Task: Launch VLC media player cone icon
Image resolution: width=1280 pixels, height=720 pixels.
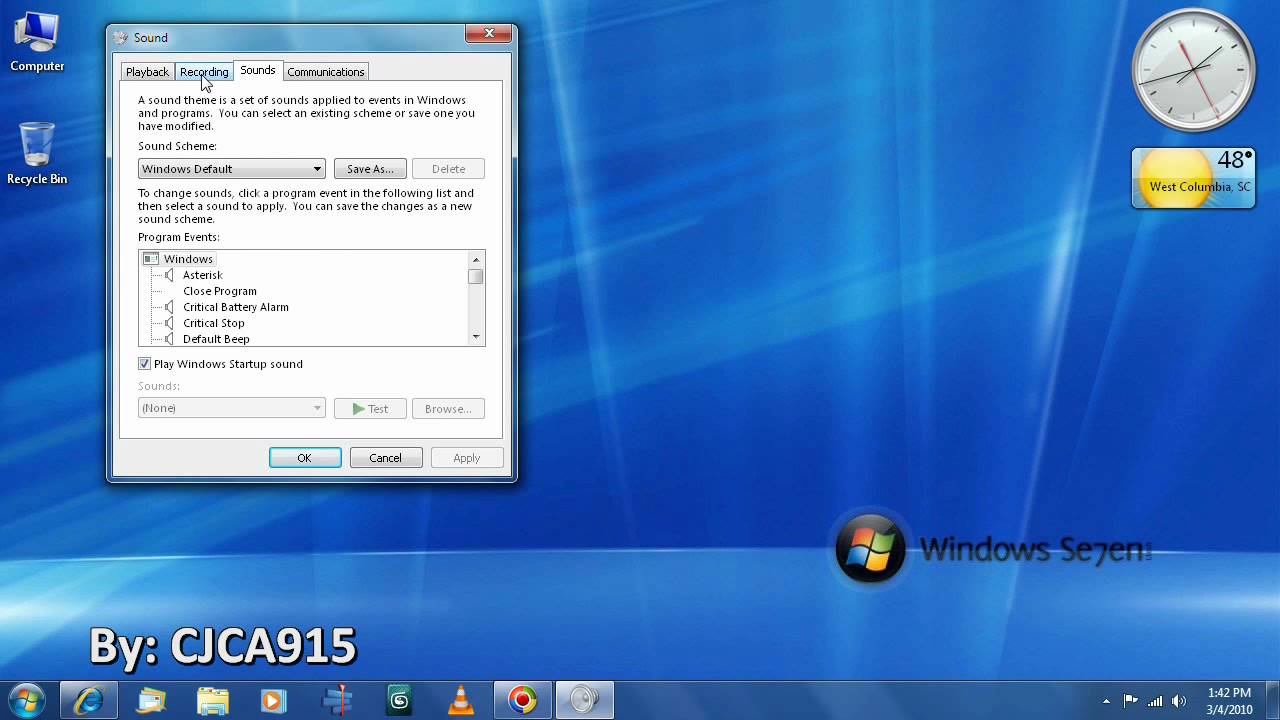Action: [461, 700]
